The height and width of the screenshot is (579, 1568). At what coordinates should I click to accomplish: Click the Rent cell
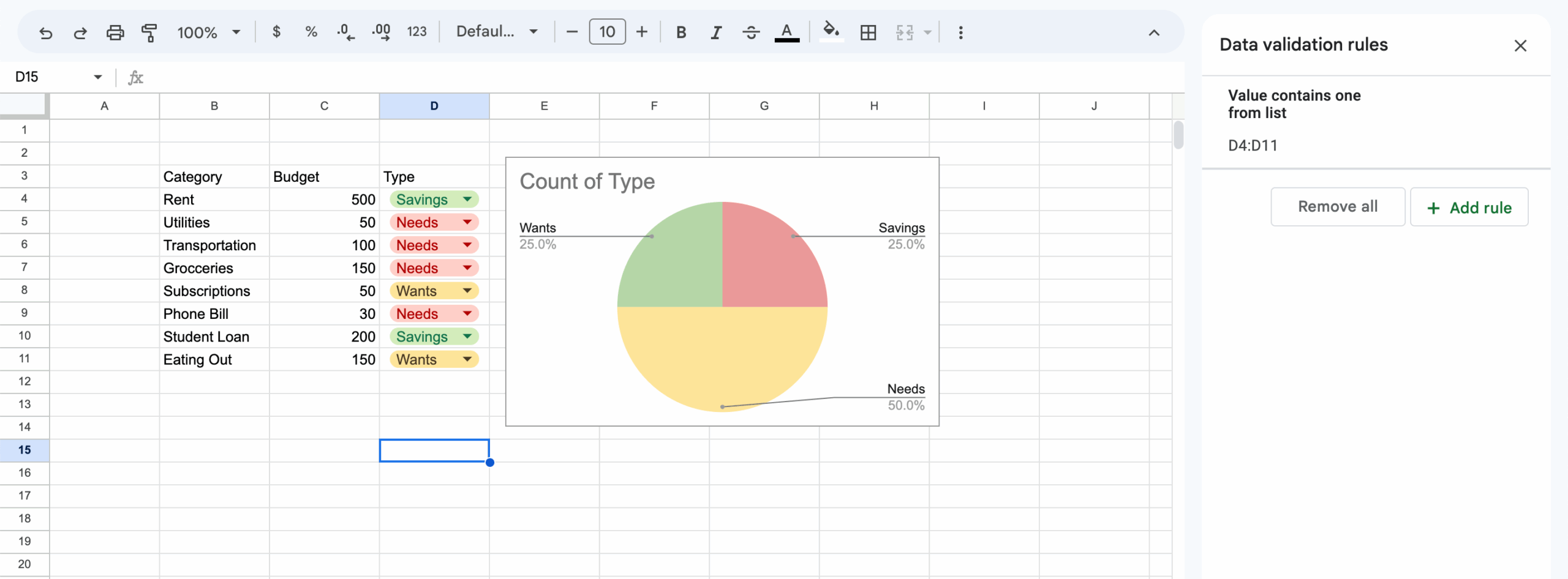click(x=214, y=200)
